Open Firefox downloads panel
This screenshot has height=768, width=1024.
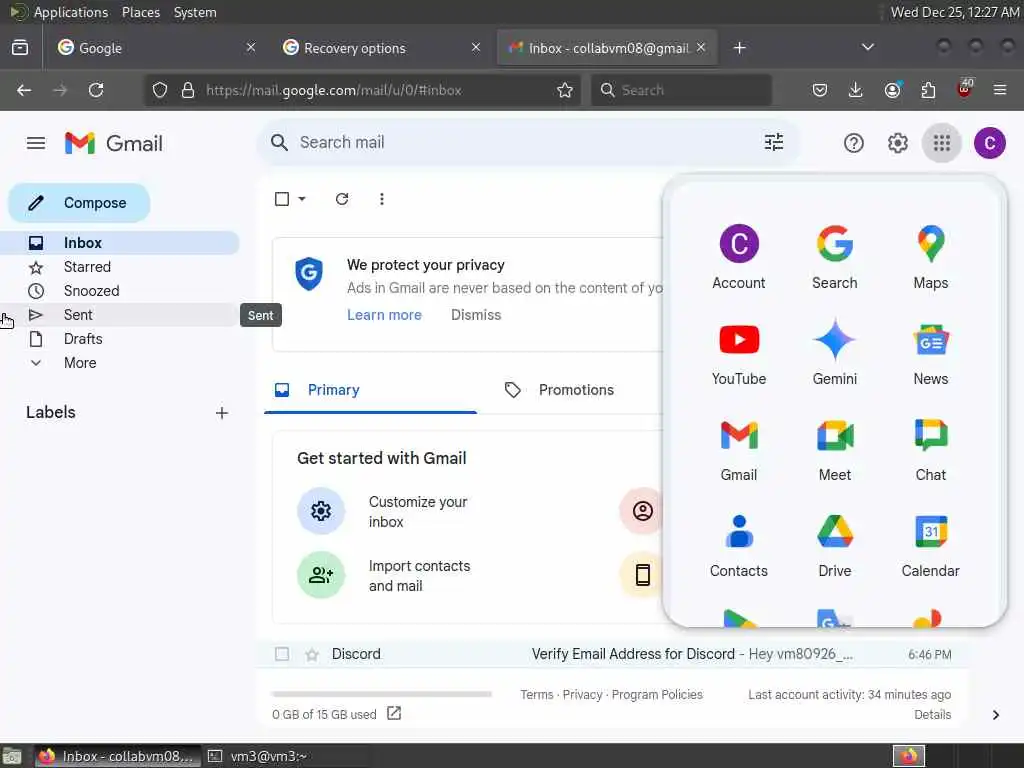(856, 90)
